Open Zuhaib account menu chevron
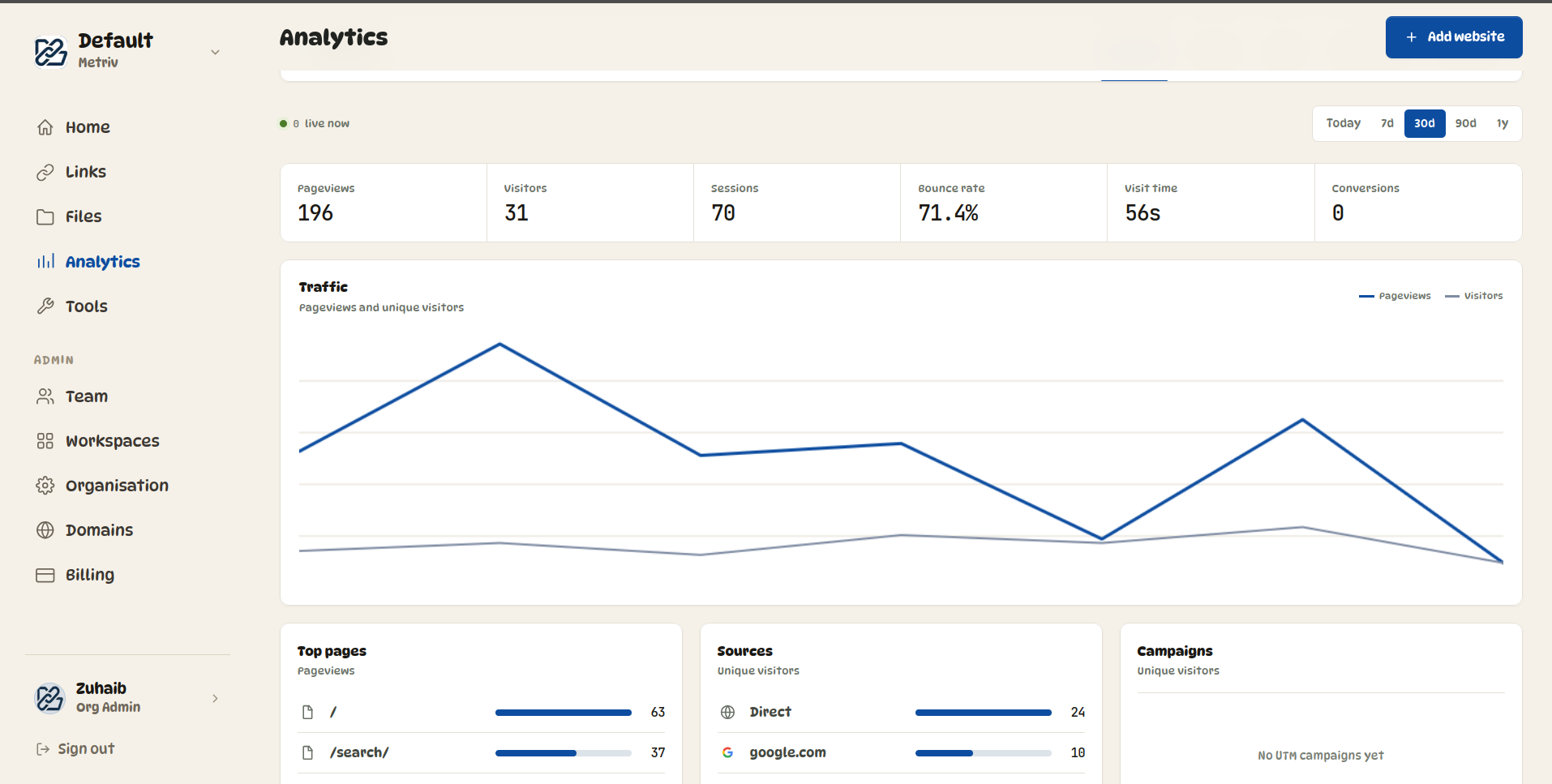 pos(215,698)
